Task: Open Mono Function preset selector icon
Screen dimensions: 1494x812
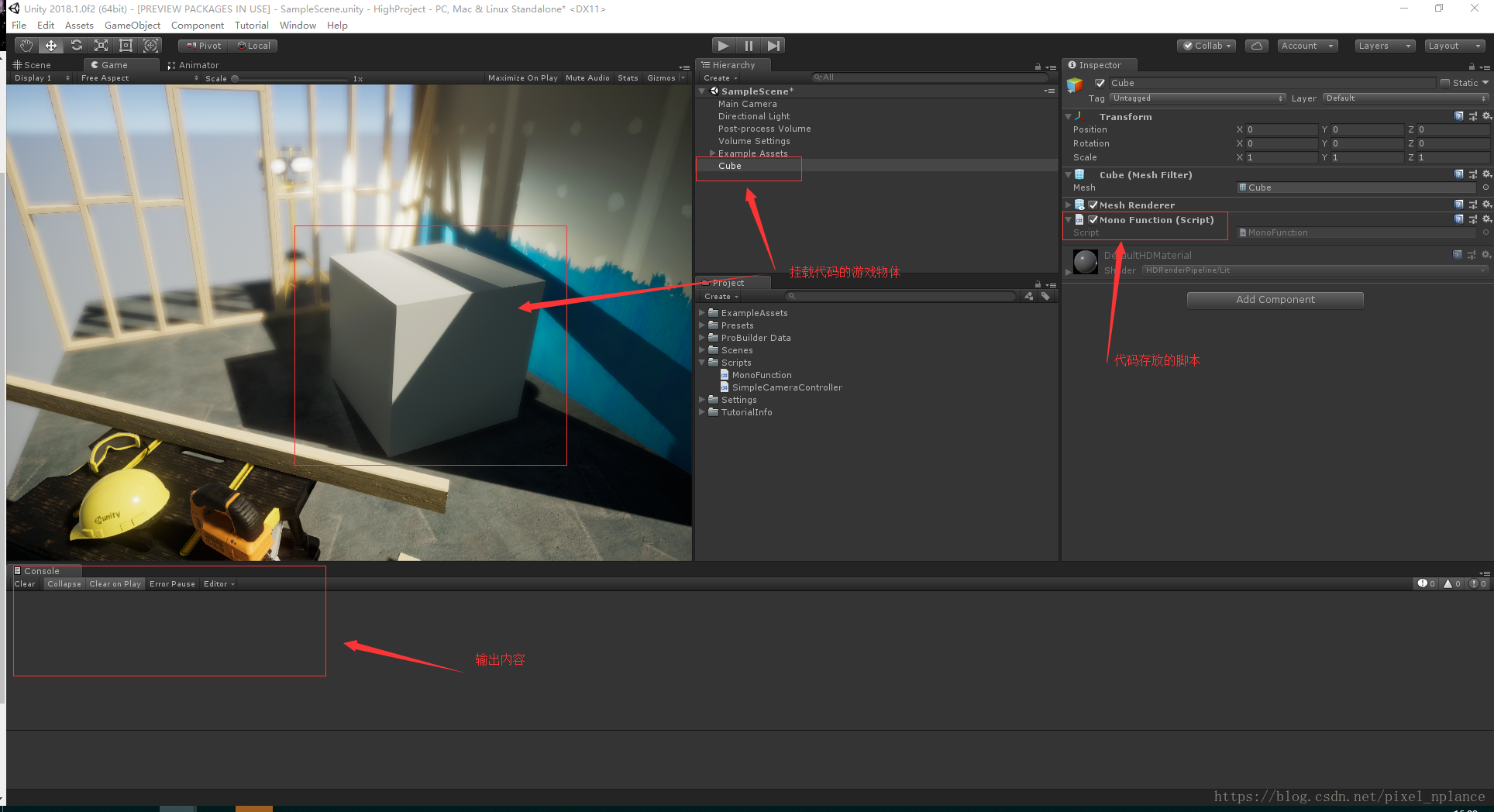Action: pyautogui.click(x=1472, y=219)
